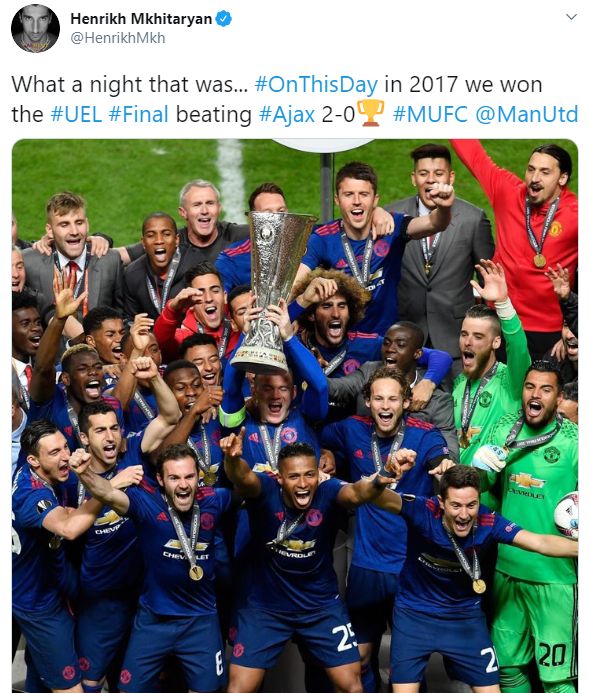This screenshot has width=589, height=693.
Task: Enlarge the attached team celebration photo
Action: tap(295, 415)
